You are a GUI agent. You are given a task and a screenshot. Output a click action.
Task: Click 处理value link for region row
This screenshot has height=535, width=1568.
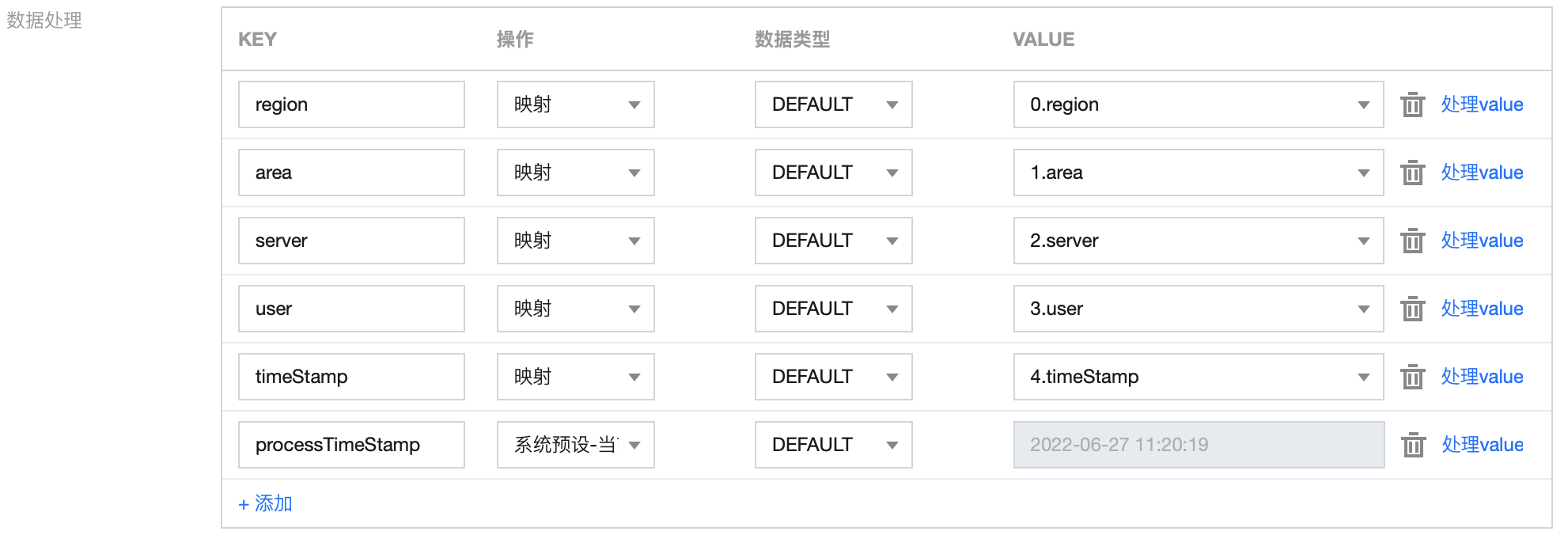(1482, 104)
